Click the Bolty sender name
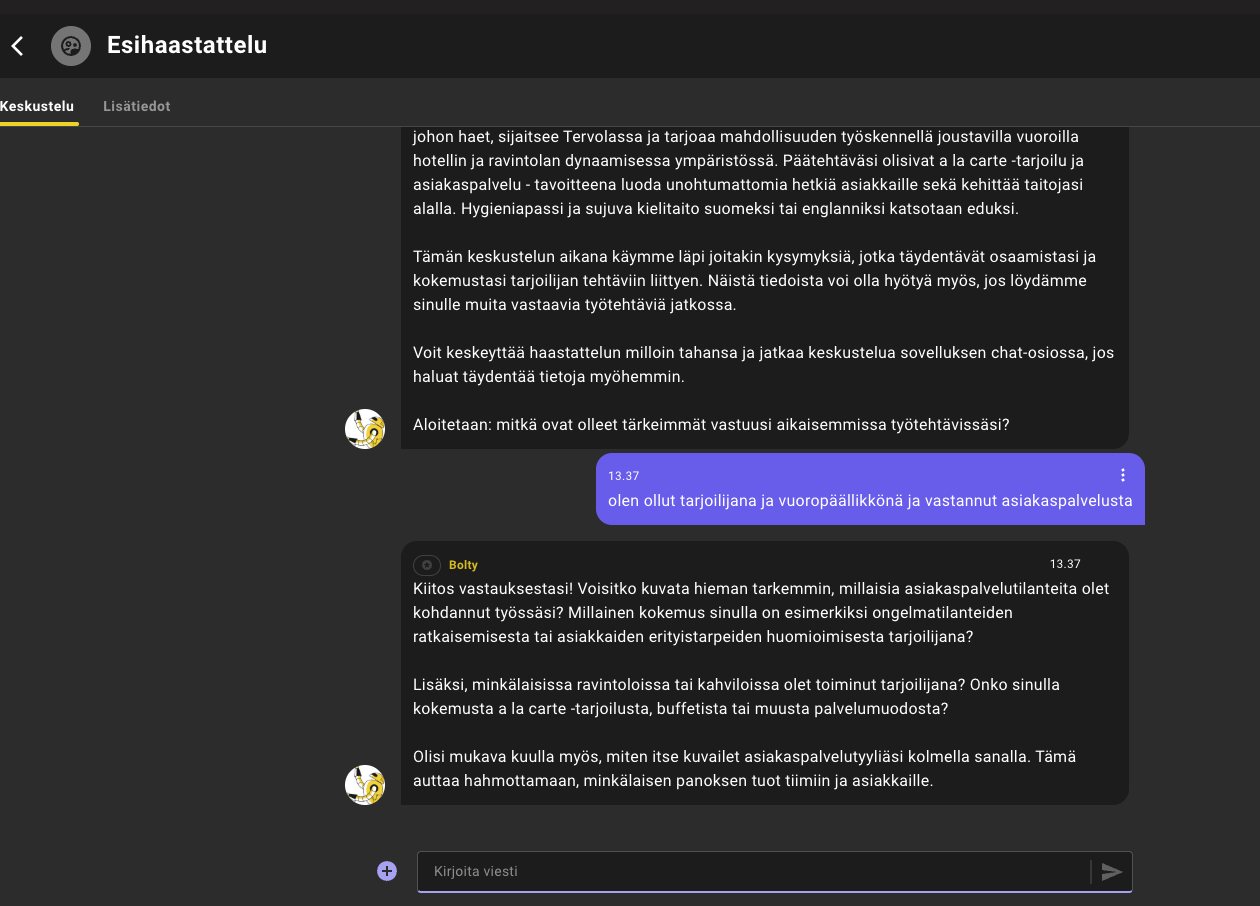The width and height of the screenshot is (1260, 906). (463, 565)
